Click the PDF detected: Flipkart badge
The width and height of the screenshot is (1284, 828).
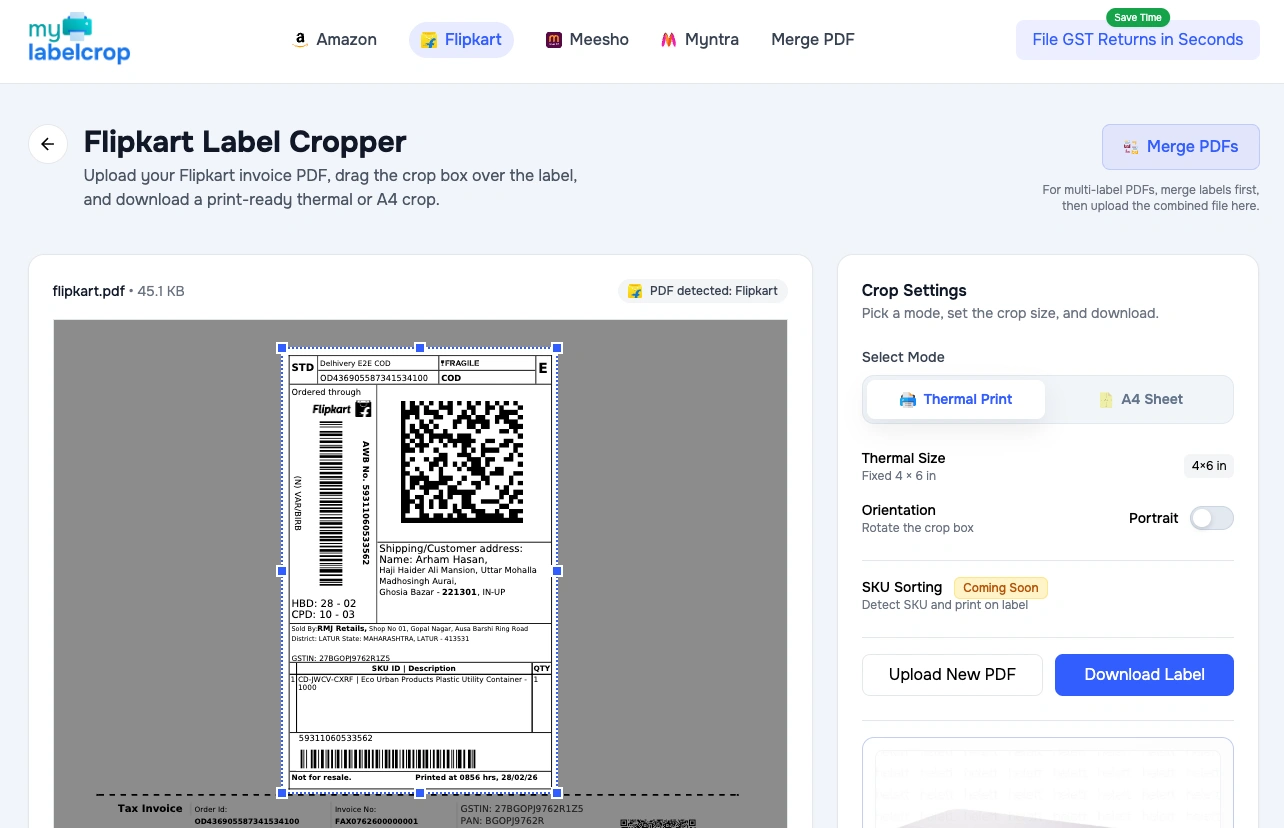coord(703,291)
